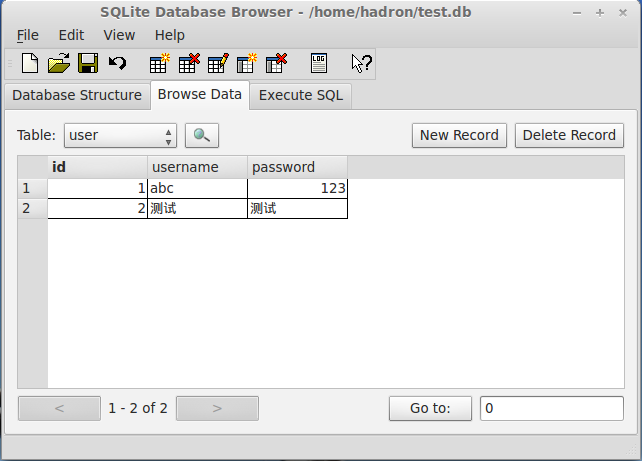Open the SQL Log window icon
This screenshot has width=642, height=461.
319,64
